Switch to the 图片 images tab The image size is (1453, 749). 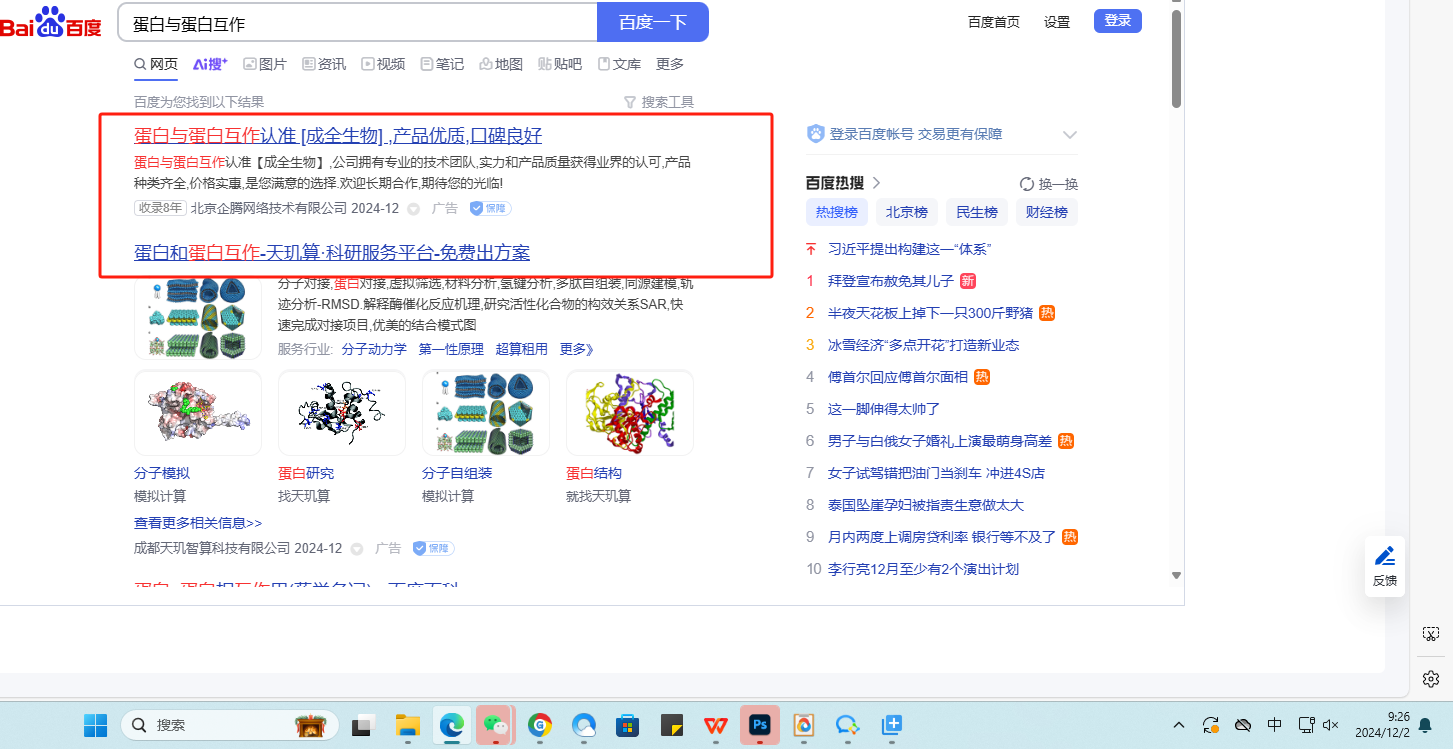click(265, 64)
